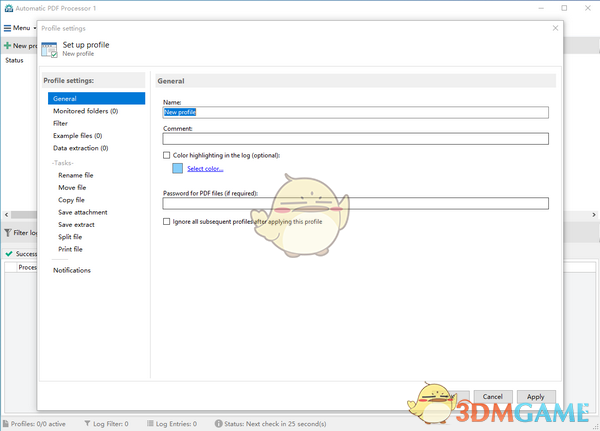Select the Save extract task
The height and width of the screenshot is (431, 600).
click(x=76, y=224)
